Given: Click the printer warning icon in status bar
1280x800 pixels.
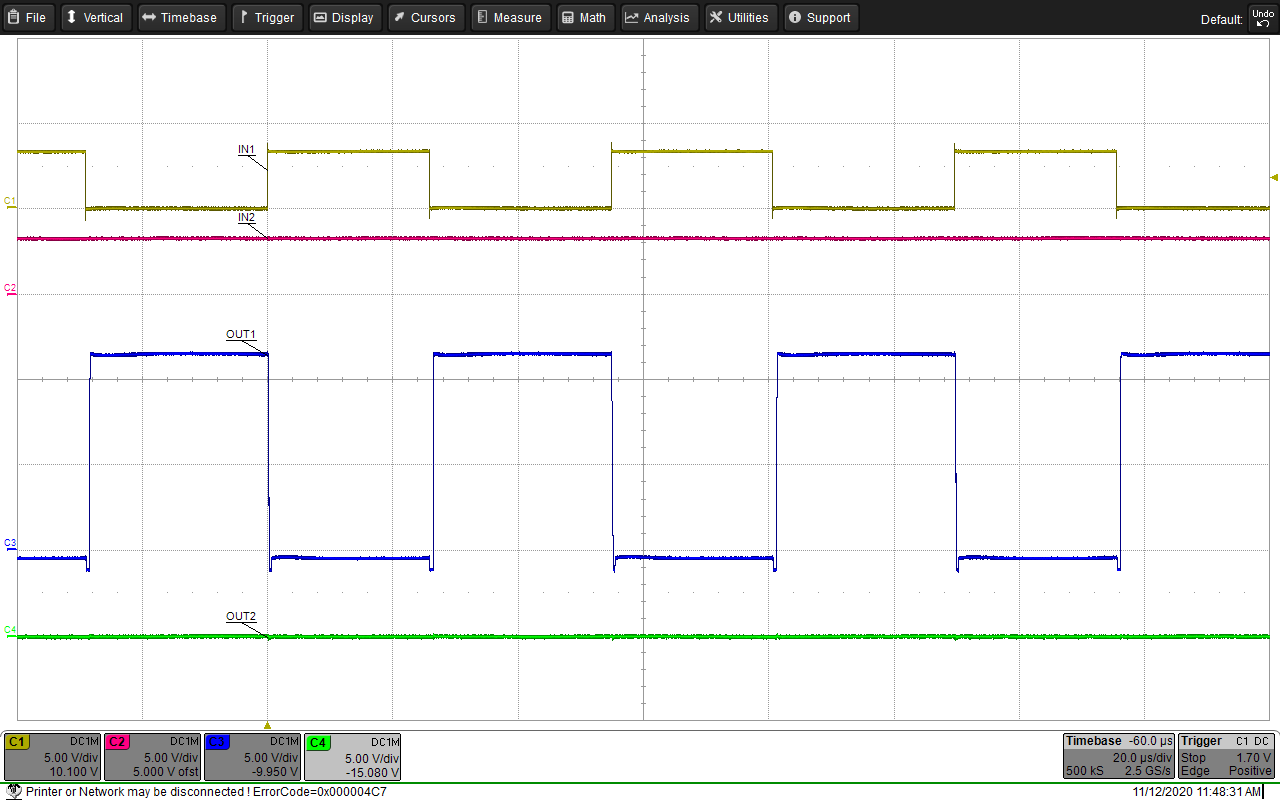Looking at the screenshot, I should (10, 791).
